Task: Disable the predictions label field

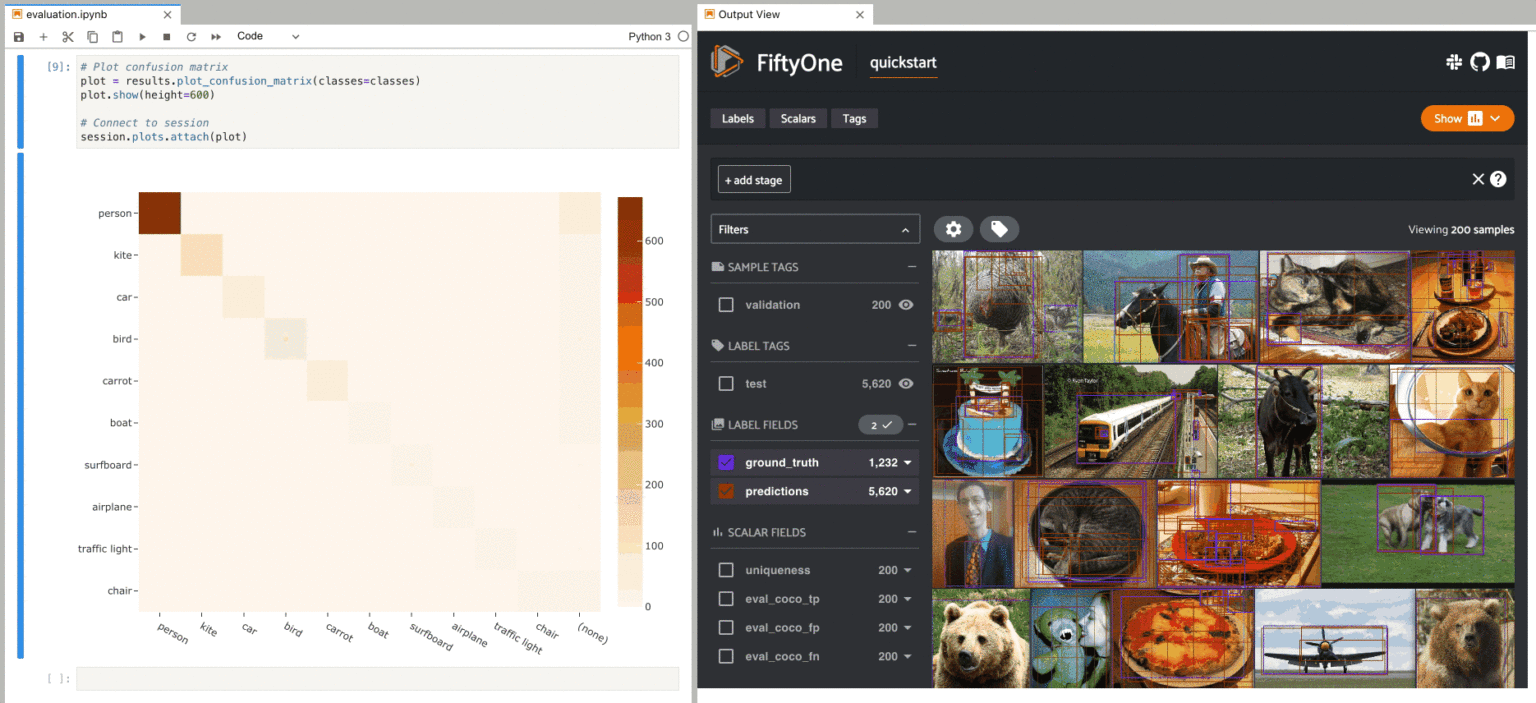Action: [x=725, y=491]
